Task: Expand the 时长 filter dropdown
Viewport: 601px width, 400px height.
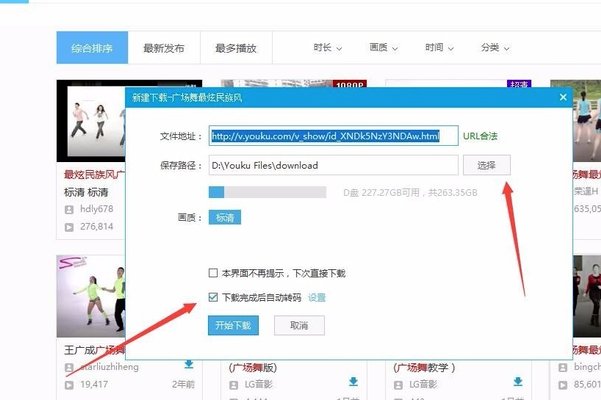Action: coord(328,48)
